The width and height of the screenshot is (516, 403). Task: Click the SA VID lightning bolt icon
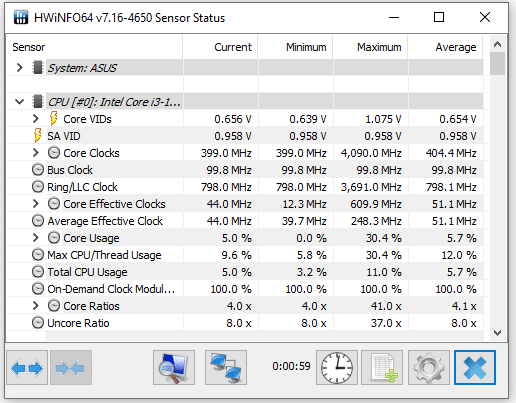point(38,136)
